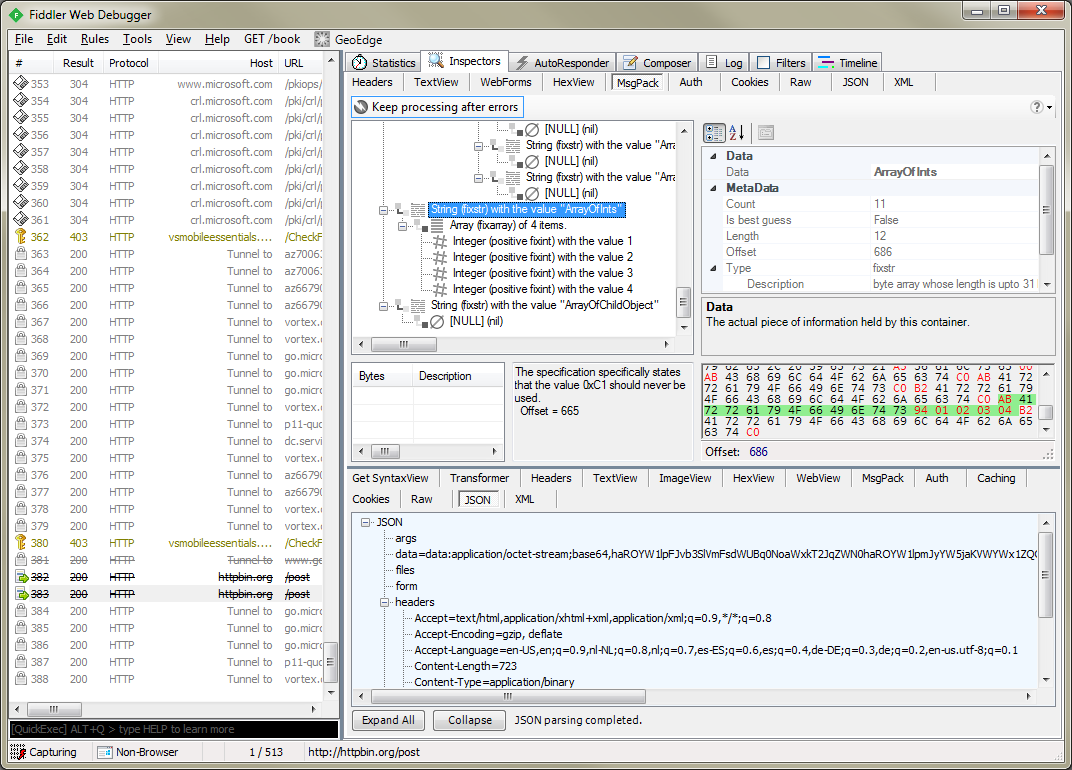Click the lightning icon on the AutoResponder tab

[x=522, y=63]
